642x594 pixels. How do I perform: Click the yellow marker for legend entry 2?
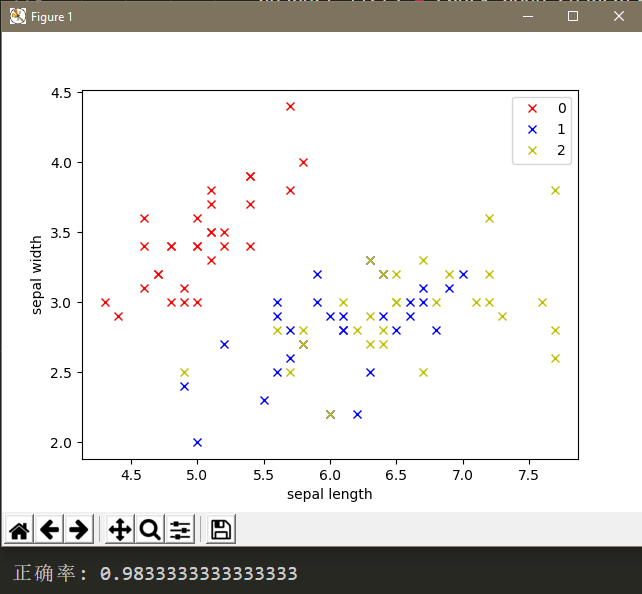532,151
